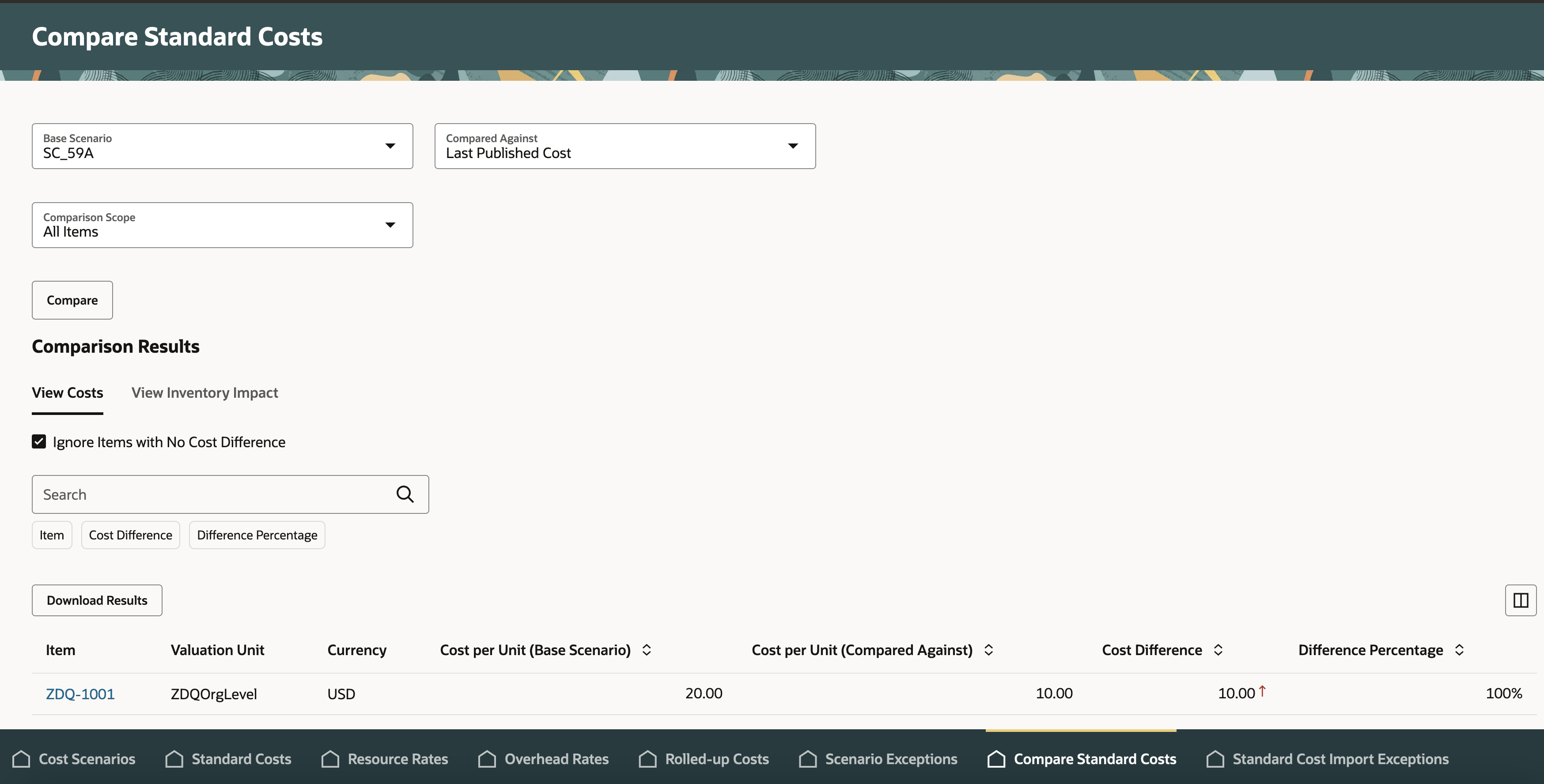1544x784 pixels.
Task: Sort by Cost per Unit (Base Scenario)
Action: 647,650
